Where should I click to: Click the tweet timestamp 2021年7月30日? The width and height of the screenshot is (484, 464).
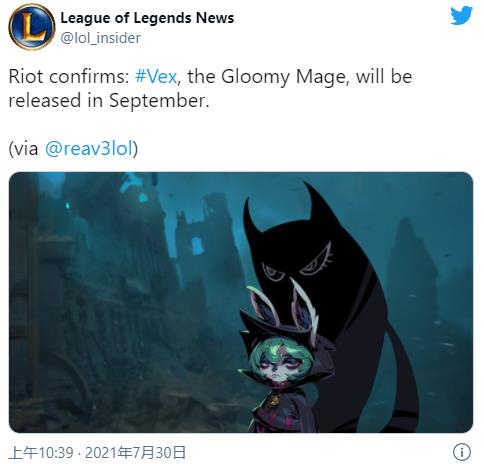pyautogui.click(x=135, y=453)
